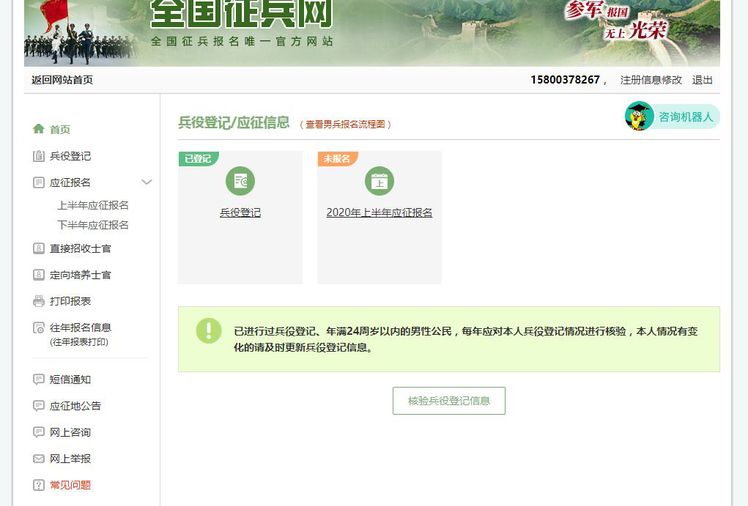Open 定向培养士官 menu item
The width and height of the screenshot is (748, 506).
(x=80, y=275)
